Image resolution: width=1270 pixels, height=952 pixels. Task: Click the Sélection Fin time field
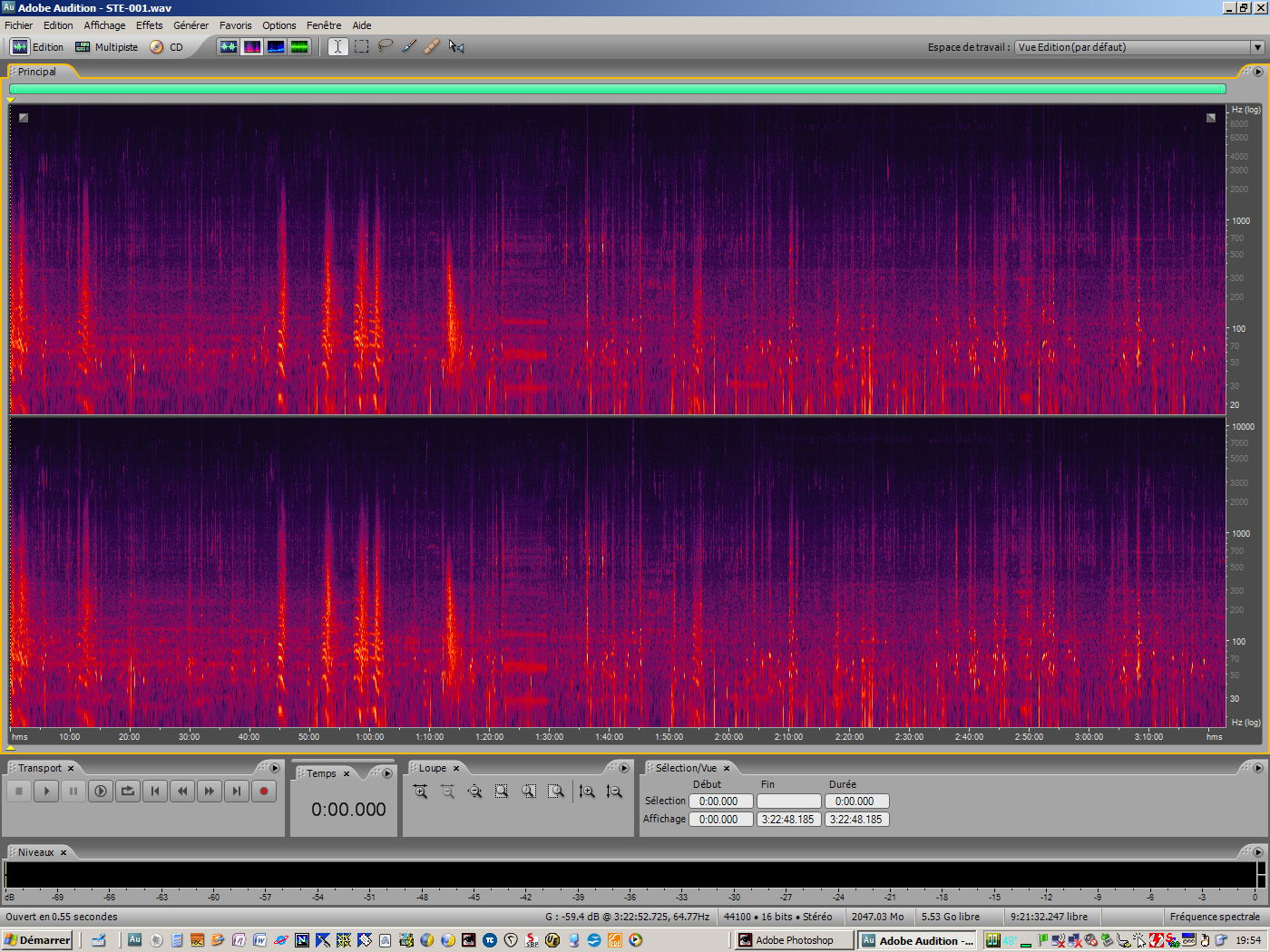tap(788, 801)
